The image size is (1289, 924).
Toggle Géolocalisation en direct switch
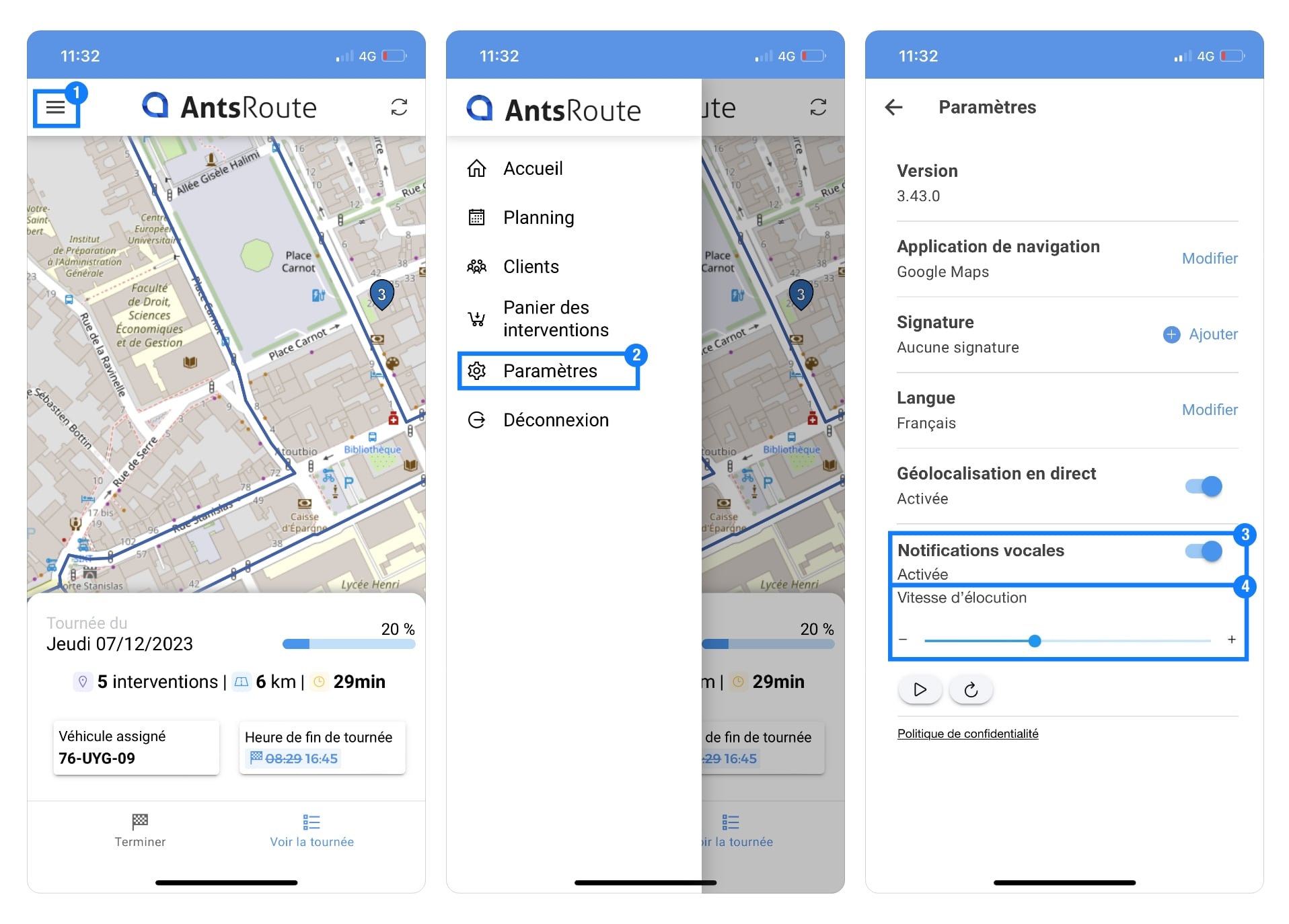(x=1204, y=486)
